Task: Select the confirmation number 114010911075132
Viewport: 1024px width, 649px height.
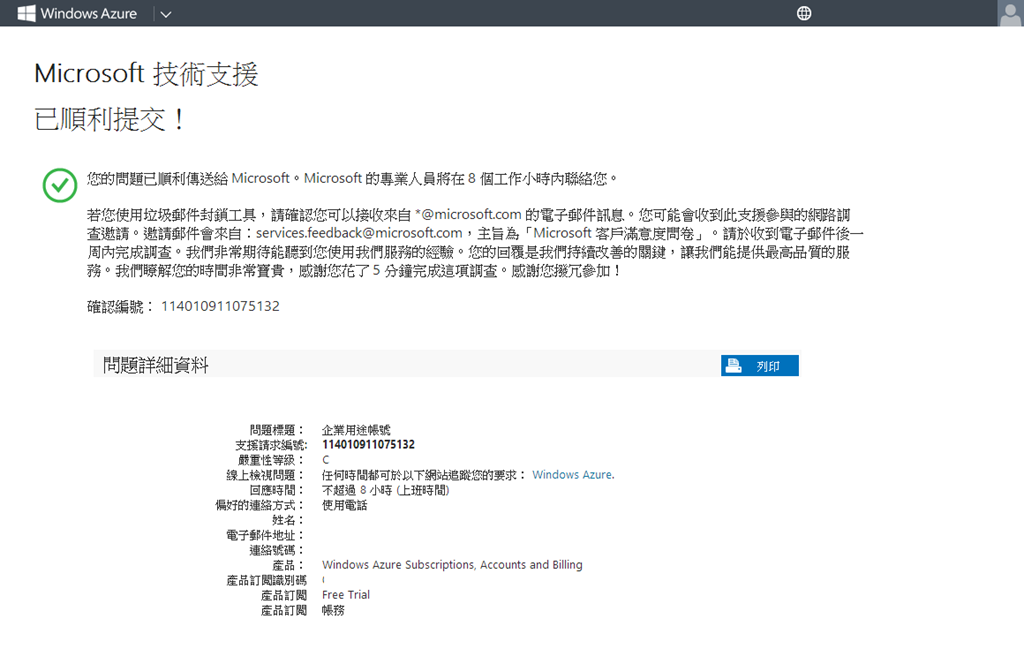Action: coord(220,306)
